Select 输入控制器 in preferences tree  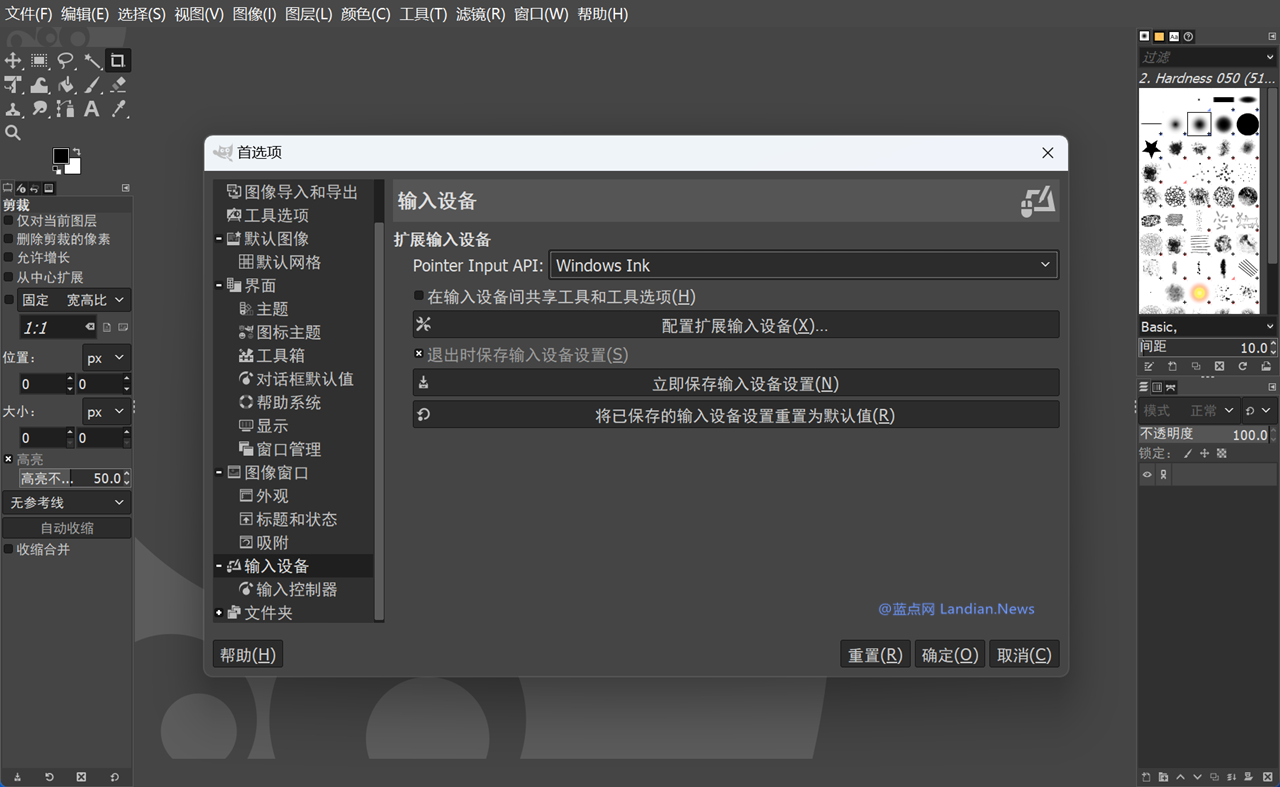pyautogui.click(x=296, y=589)
